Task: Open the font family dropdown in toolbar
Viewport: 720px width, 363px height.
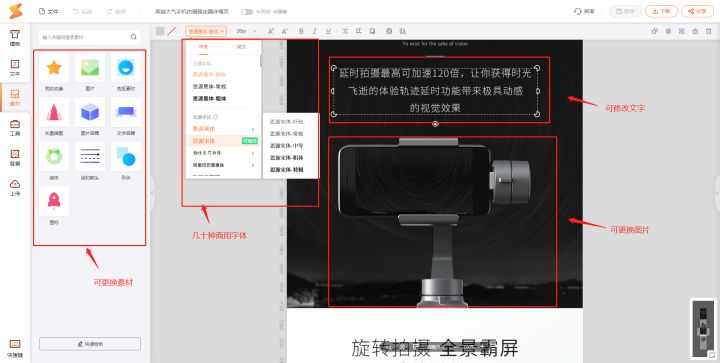Action: tap(206, 31)
